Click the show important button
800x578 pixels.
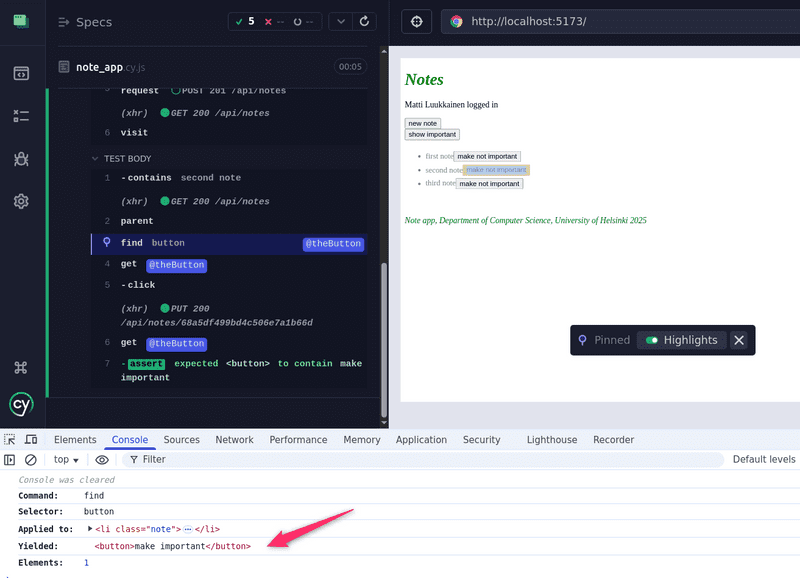point(432,134)
